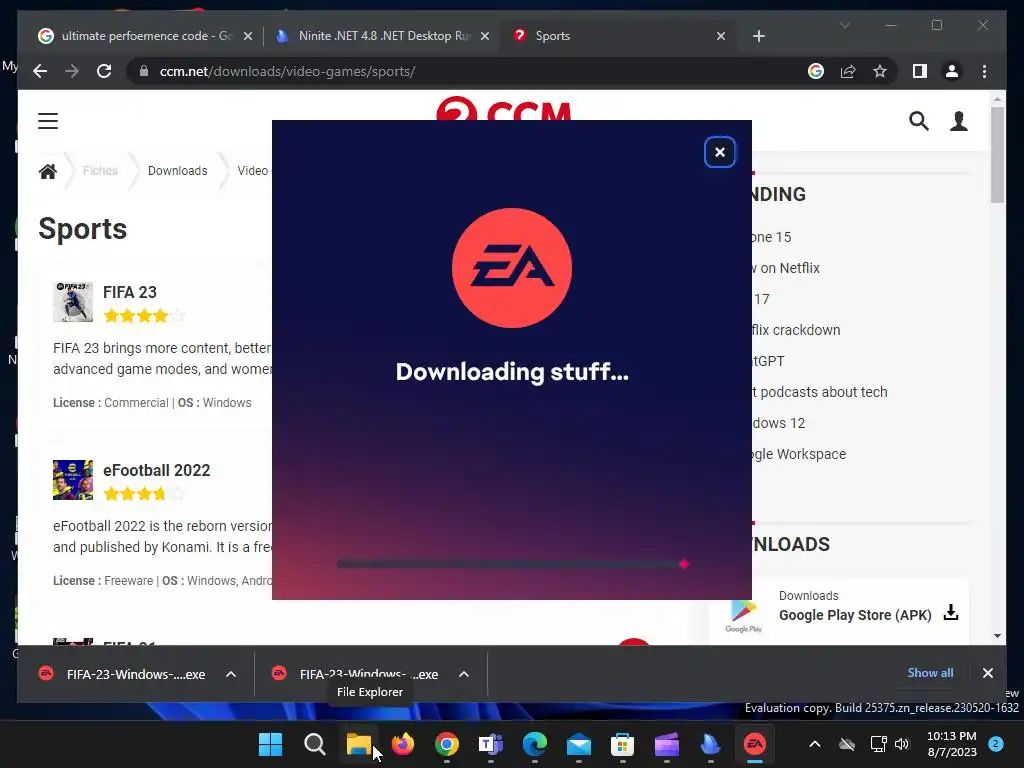The width and height of the screenshot is (1024, 768).
Task: Click the EA logo in installer
Action: (512, 268)
